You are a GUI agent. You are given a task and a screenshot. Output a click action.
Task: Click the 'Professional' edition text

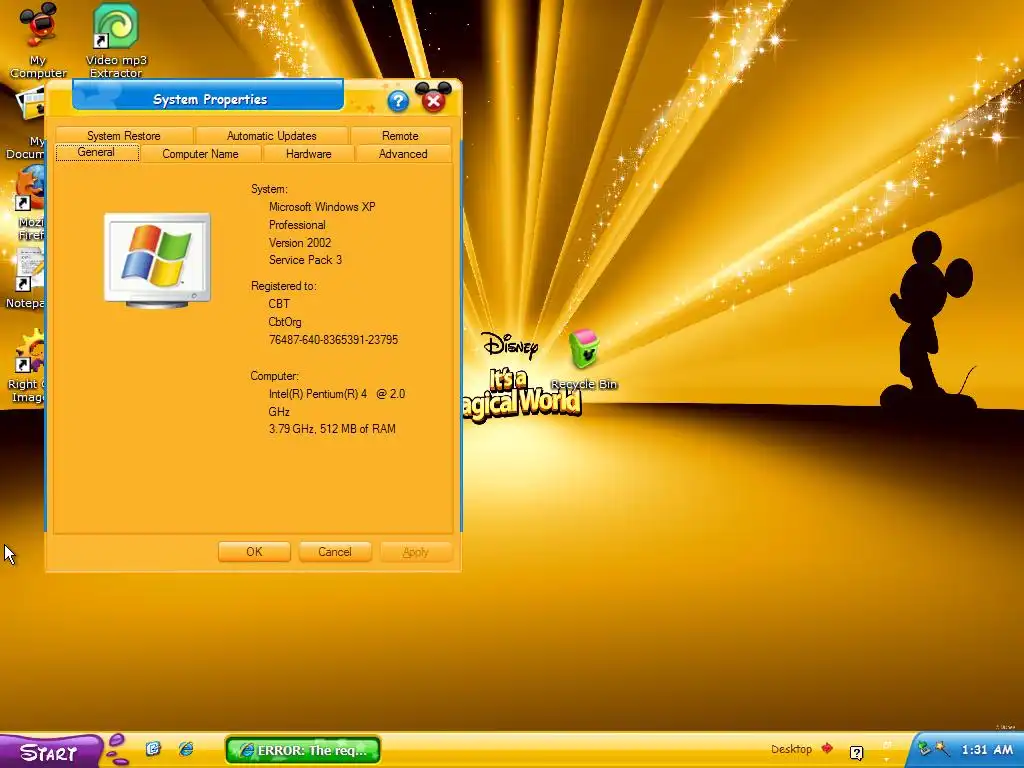pos(297,225)
